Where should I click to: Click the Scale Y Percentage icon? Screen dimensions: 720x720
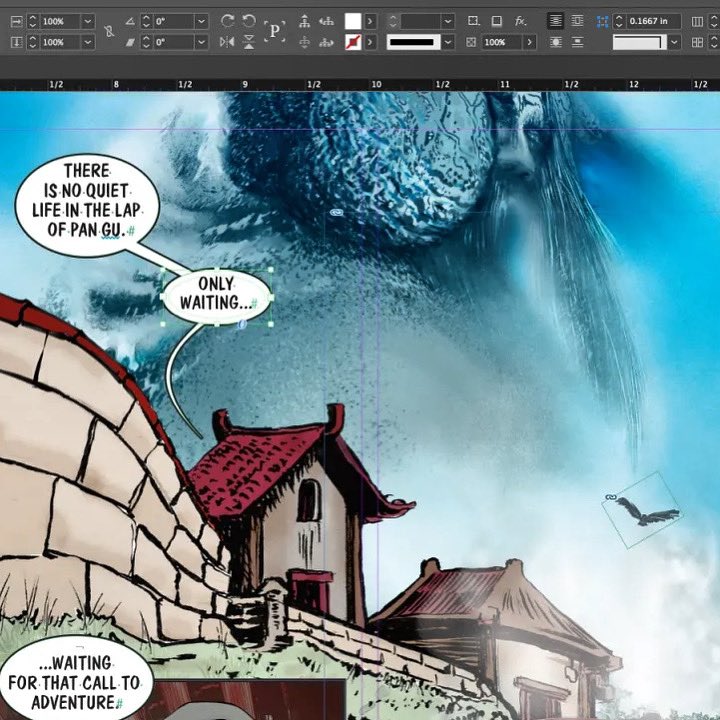(x=17, y=42)
